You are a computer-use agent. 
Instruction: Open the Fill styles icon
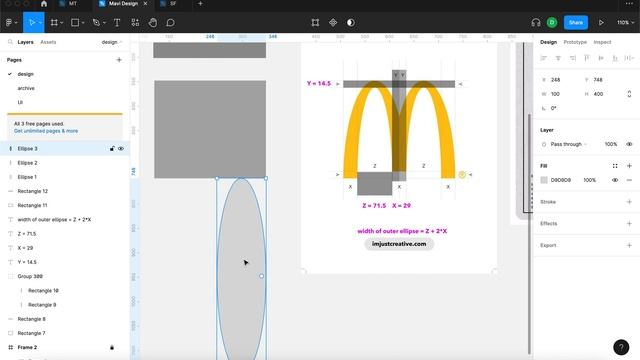[x=615, y=166]
